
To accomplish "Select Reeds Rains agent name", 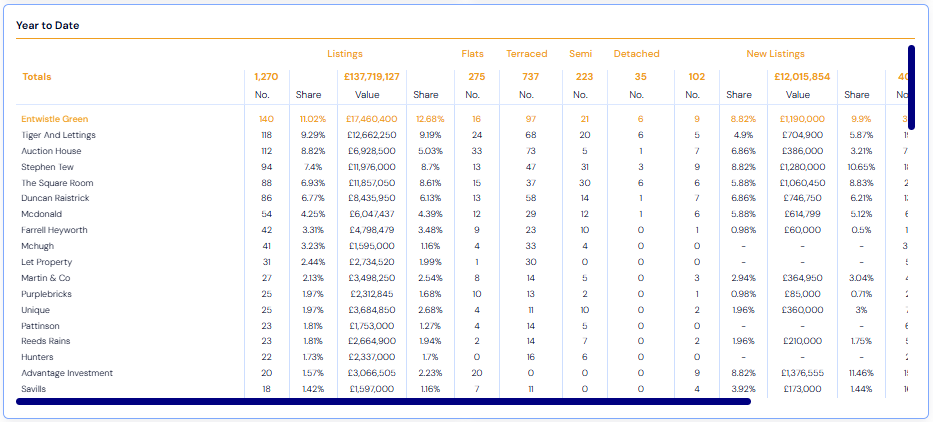I will (46, 341).
